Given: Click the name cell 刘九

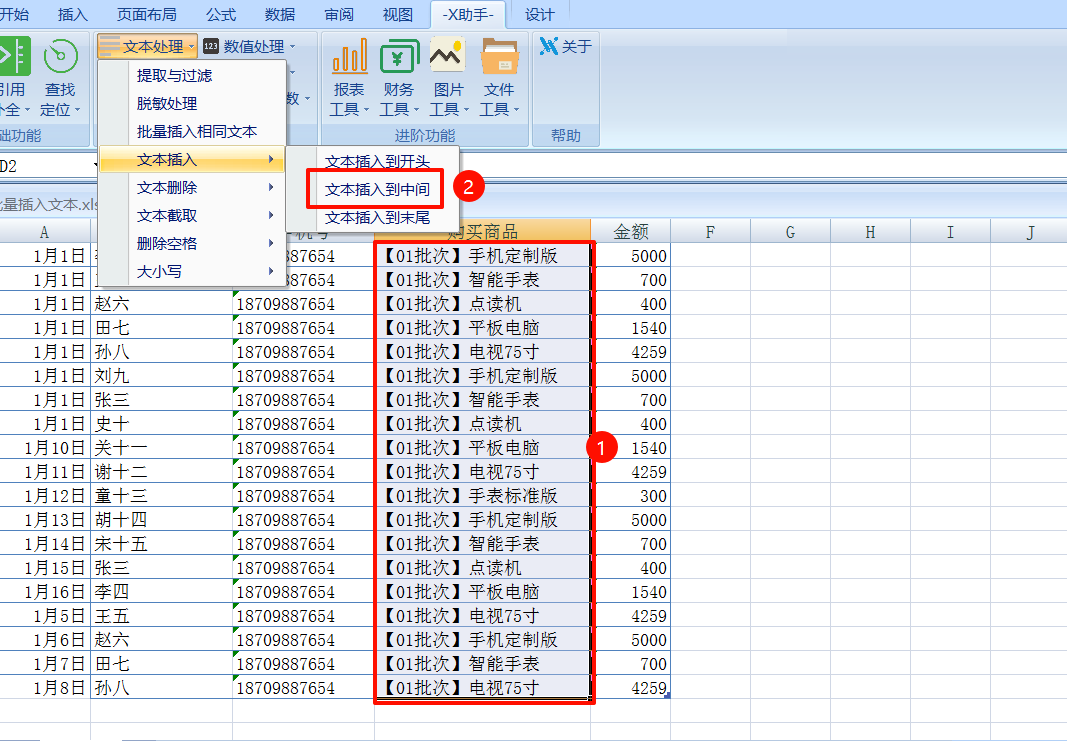Looking at the screenshot, I should [161, 376].
